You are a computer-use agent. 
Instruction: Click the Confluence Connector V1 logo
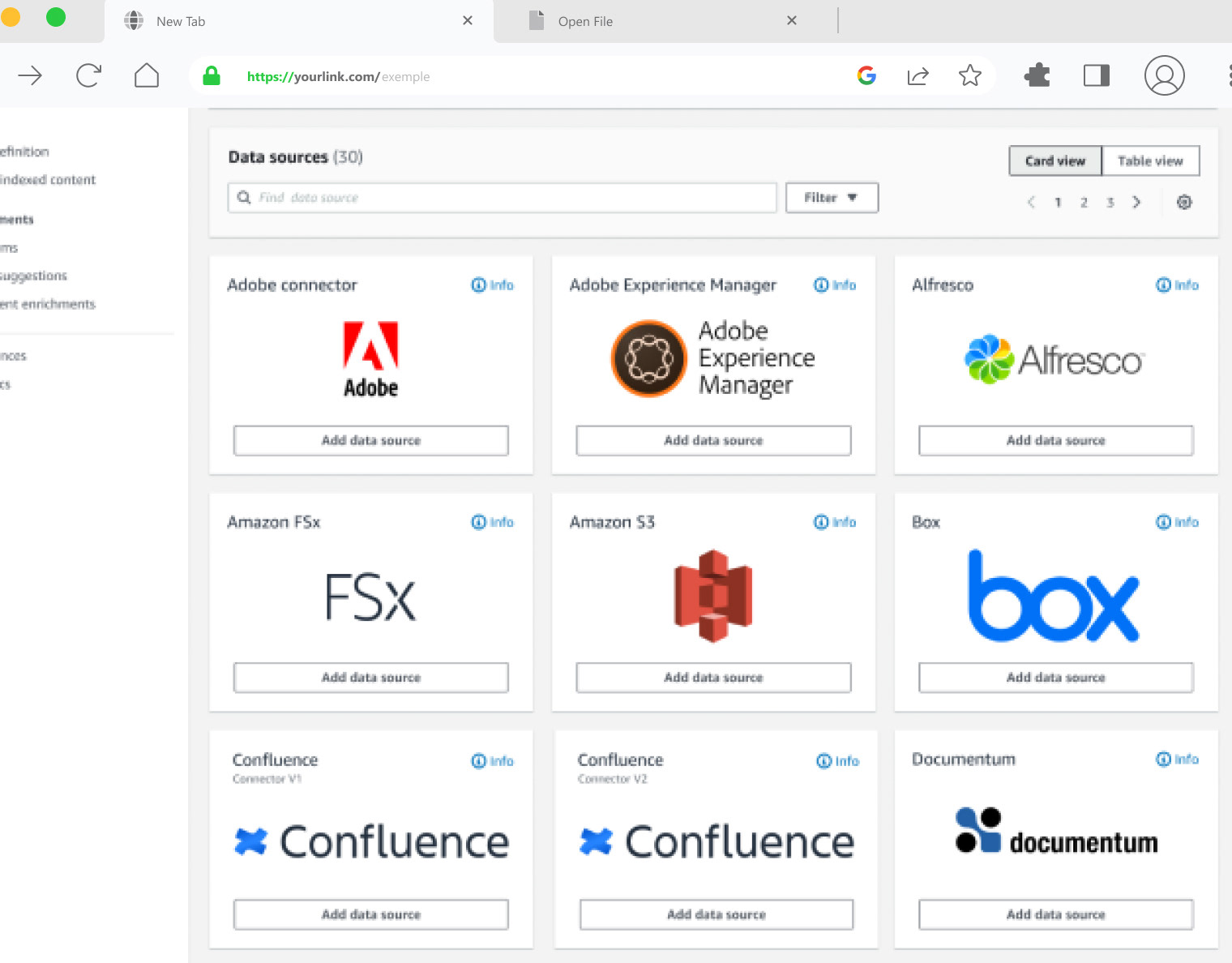coord(371,841)
